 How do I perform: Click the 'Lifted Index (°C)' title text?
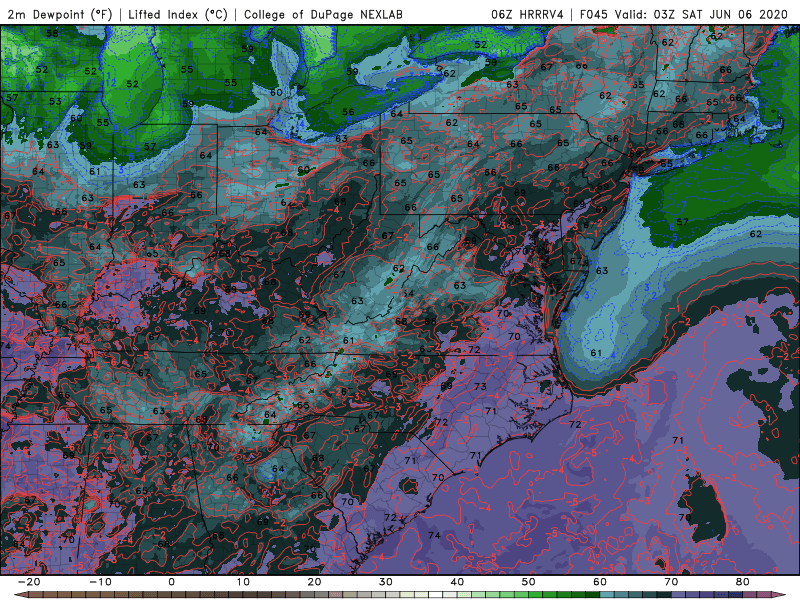178,14
